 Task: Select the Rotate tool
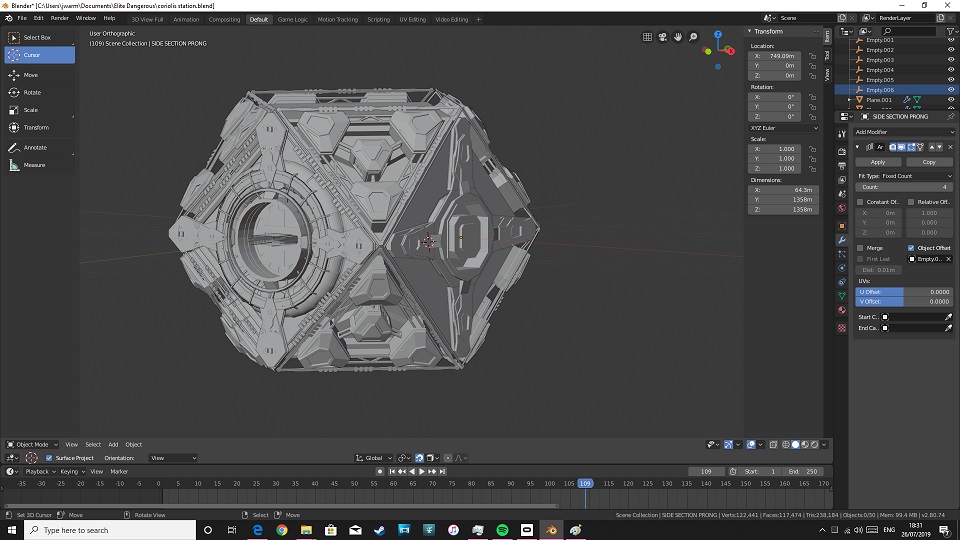click(39, 92)
